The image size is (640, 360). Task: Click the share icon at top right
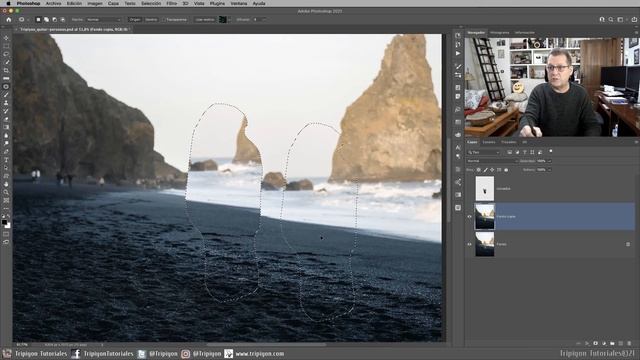coord(634,19)
